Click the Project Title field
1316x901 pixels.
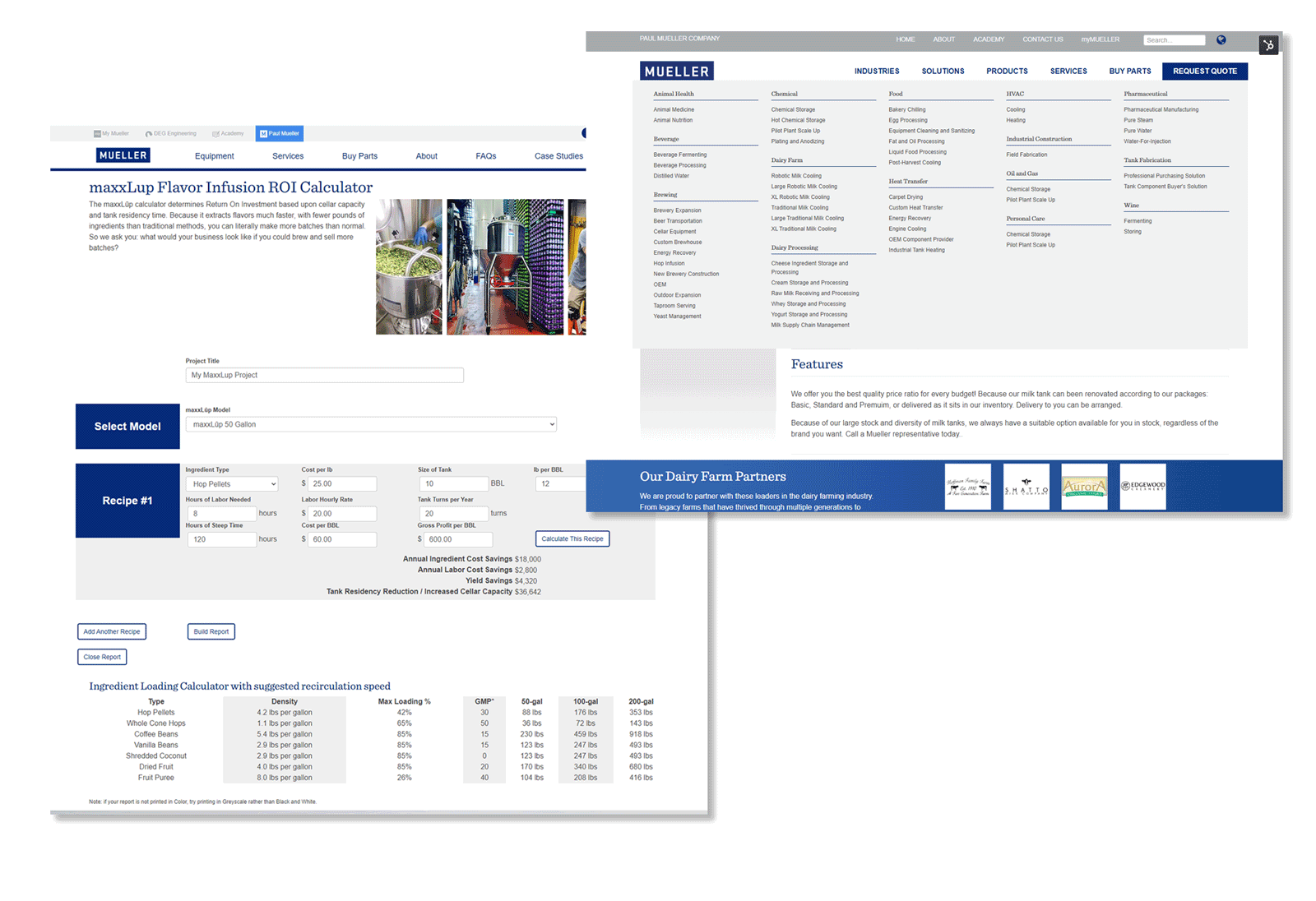[x=325, y=375]
